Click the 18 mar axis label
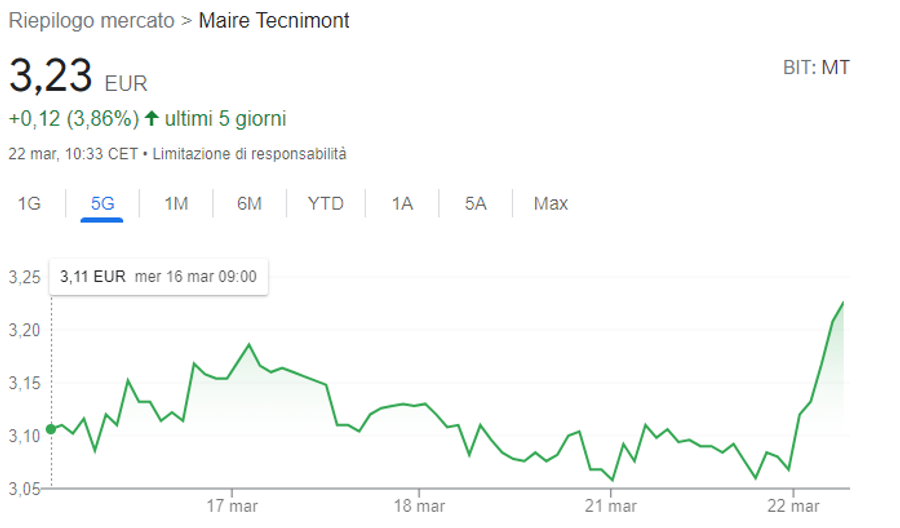 click(x=419, y=506)
